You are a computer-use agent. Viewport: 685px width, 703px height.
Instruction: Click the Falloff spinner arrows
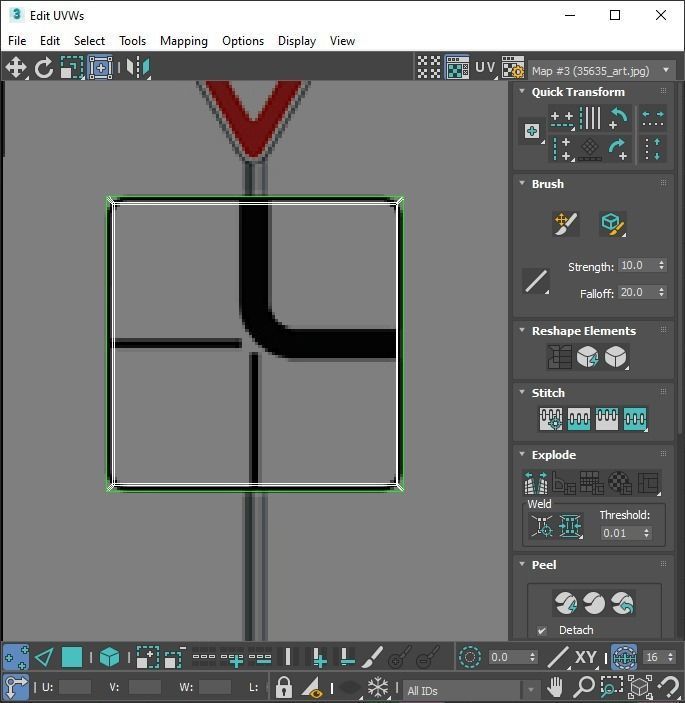pyautogui.click(x=661, y=292)
